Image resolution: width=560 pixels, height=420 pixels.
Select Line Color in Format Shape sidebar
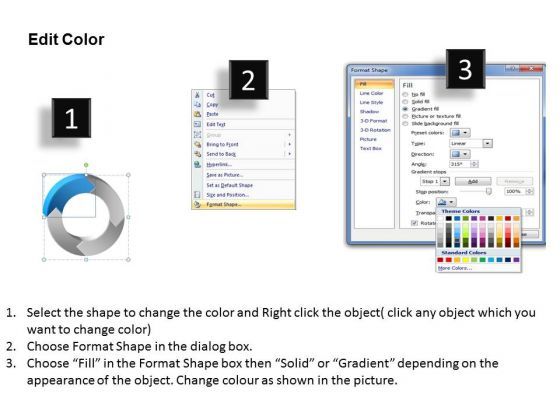coord(371,93)
